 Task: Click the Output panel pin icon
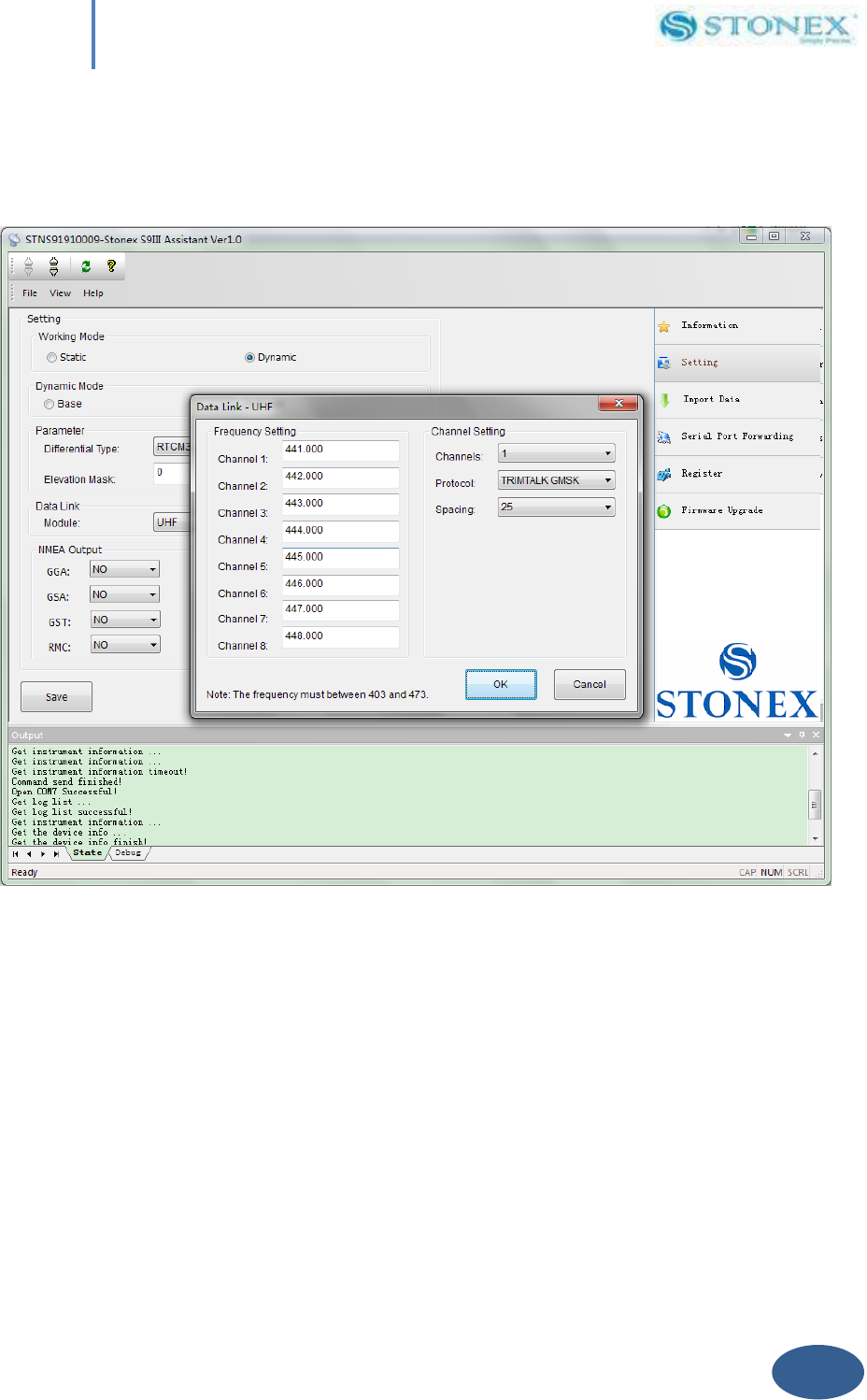coord(802,736)
